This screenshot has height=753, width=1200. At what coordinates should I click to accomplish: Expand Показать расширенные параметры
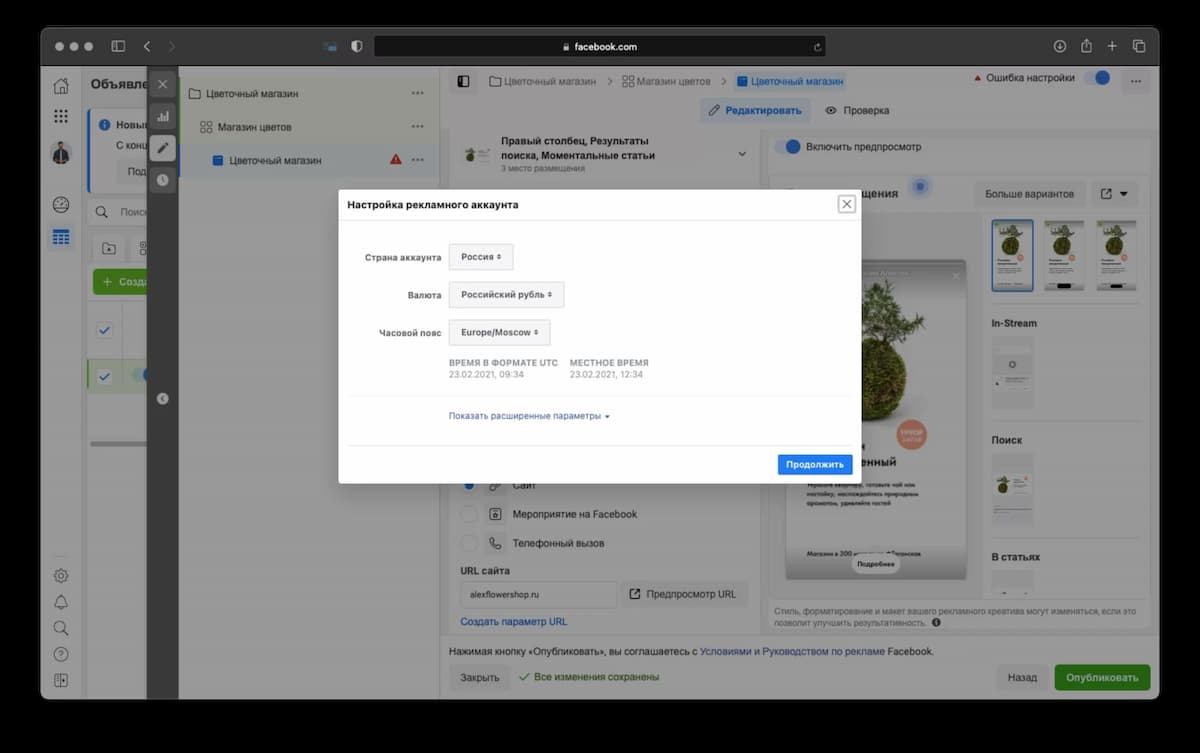(x=529, y=416)
